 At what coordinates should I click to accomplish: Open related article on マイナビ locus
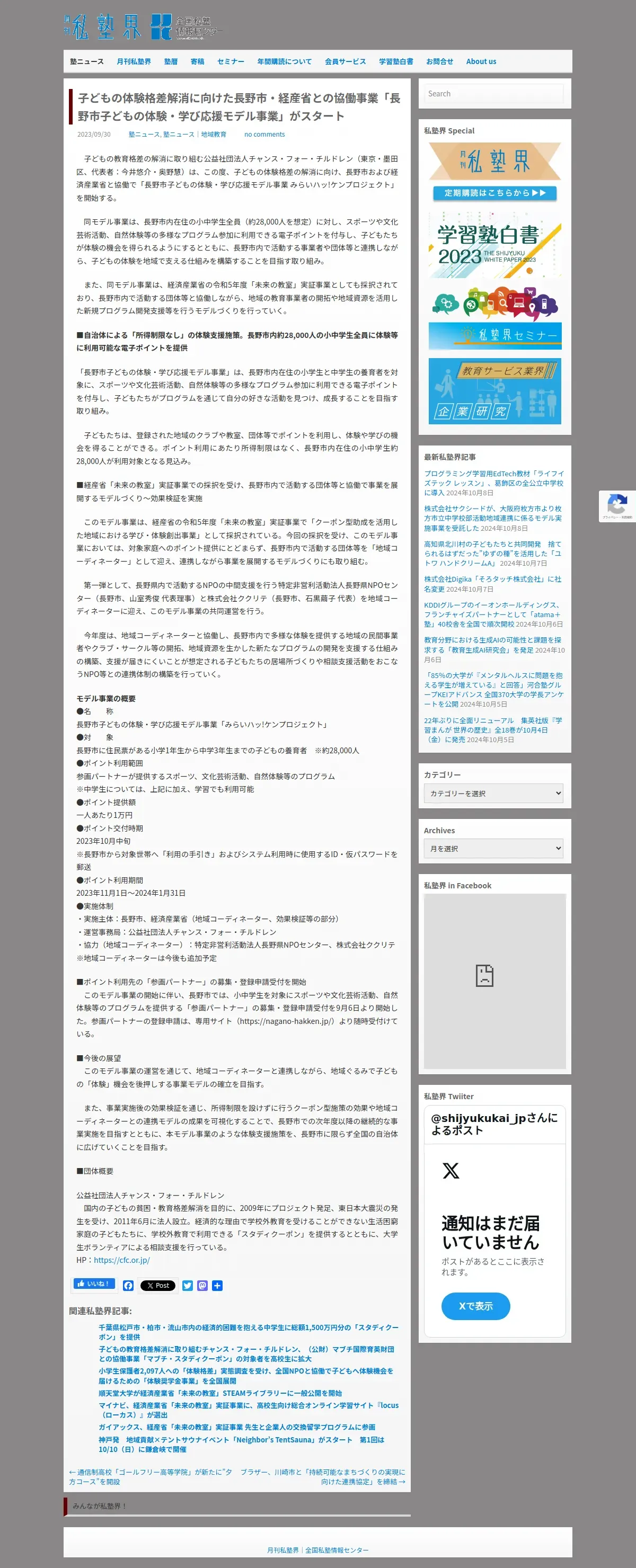249,1410
